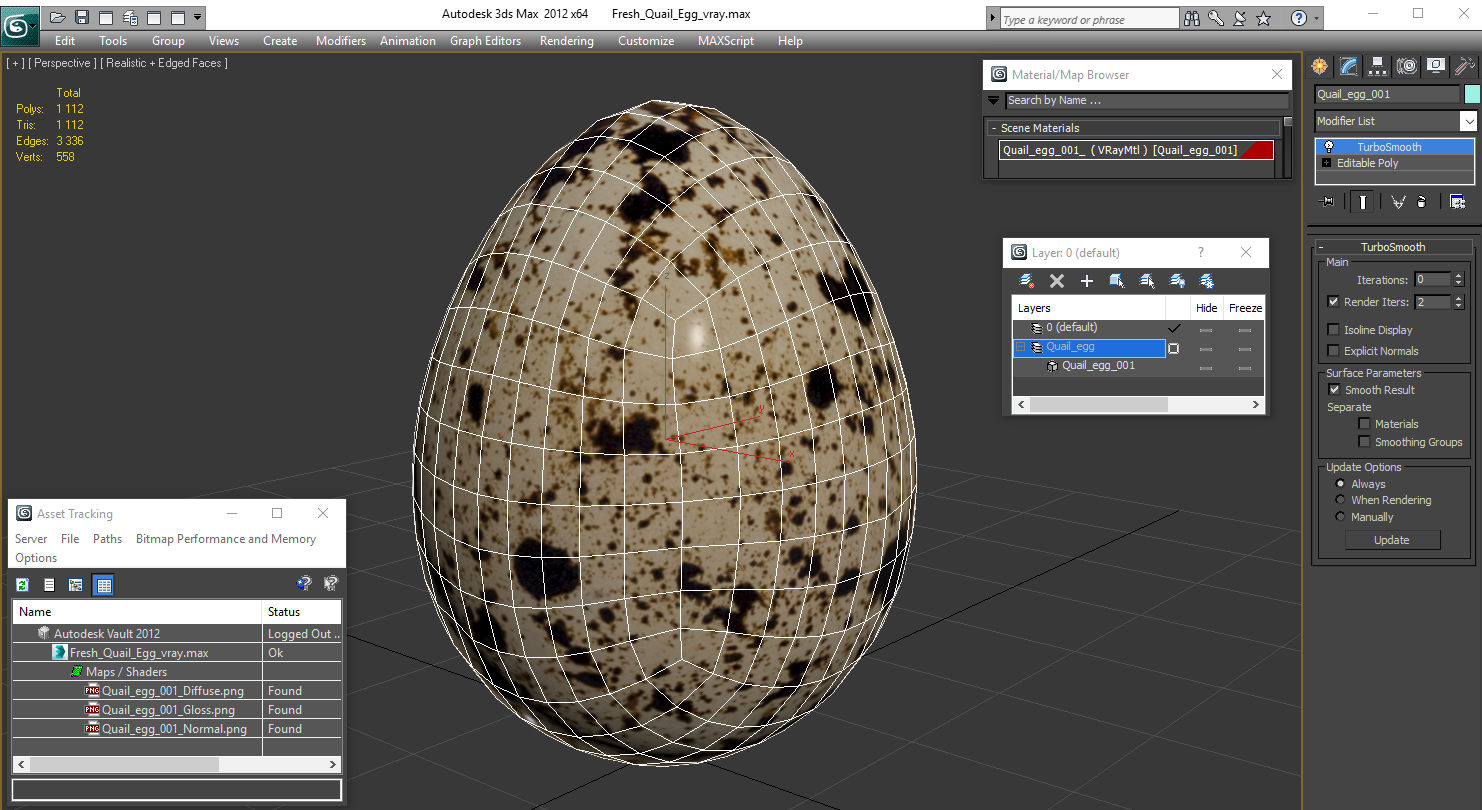Click Remove Modifier from stack icon
The width and height of the screenshot is (1482, 810).
tap(1421, 202)
